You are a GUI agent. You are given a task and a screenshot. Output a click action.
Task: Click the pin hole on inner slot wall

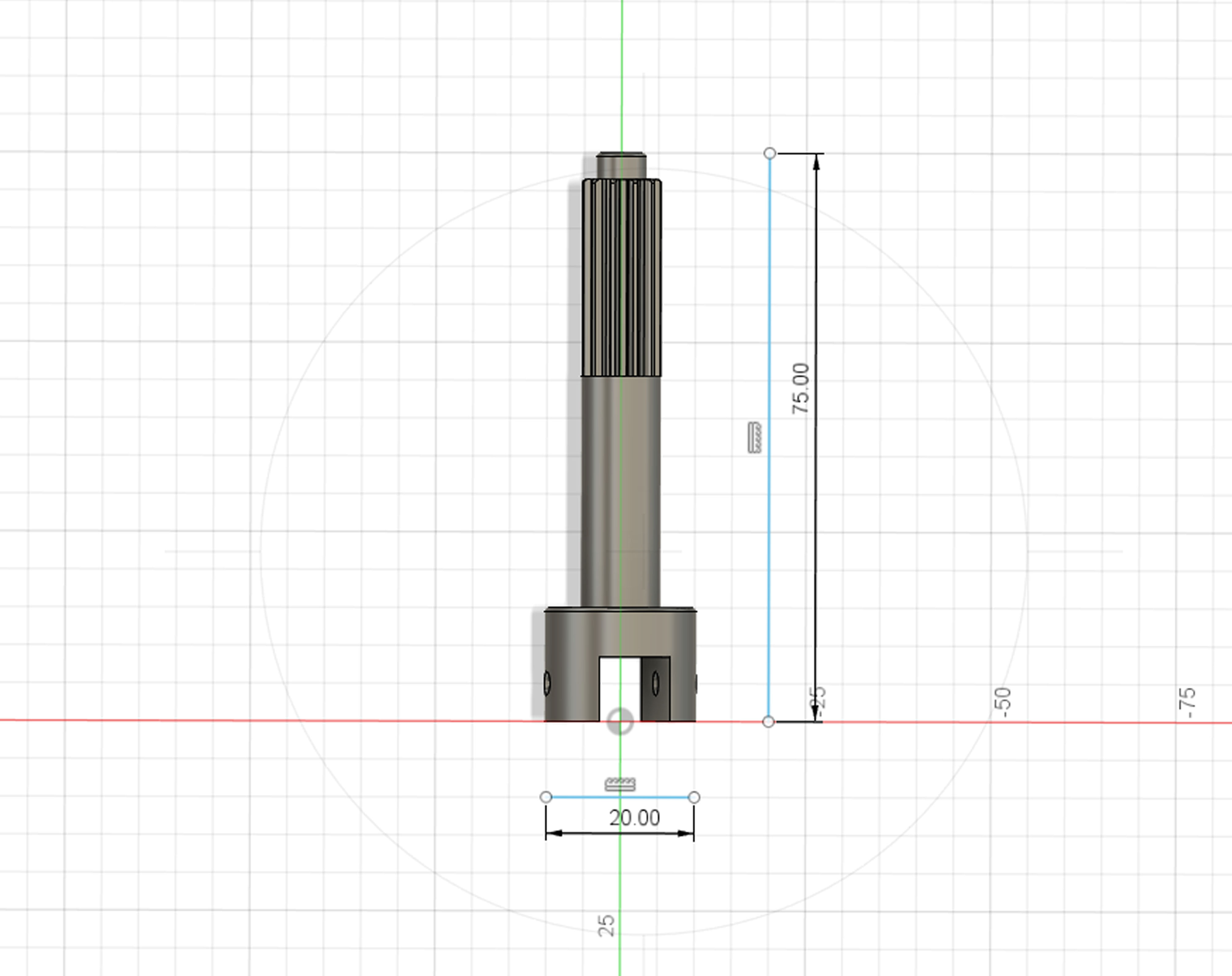pos(656,684)
